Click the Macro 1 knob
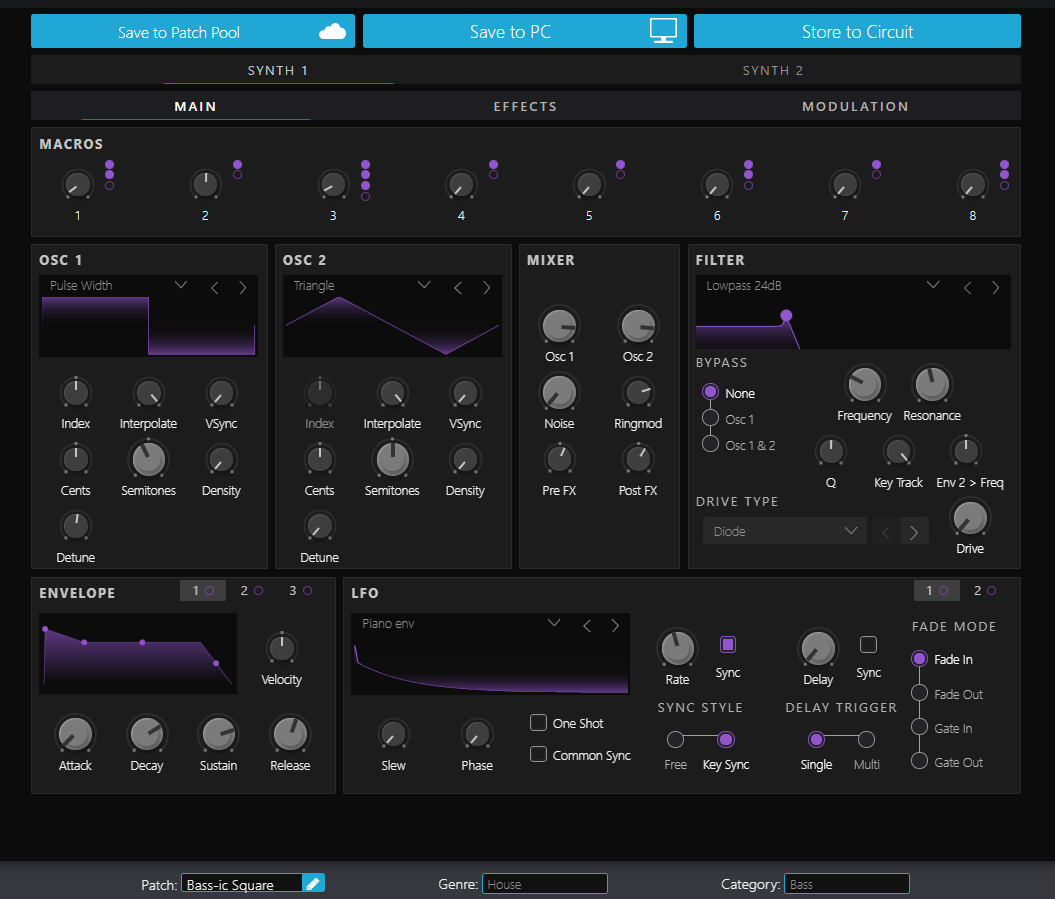The height and width of the screenshot is (899, 1055). pos(77,184)
